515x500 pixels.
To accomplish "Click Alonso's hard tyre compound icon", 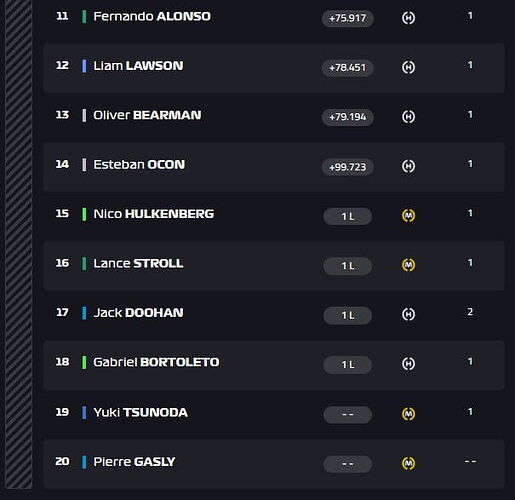I will (x=408, y=18).
